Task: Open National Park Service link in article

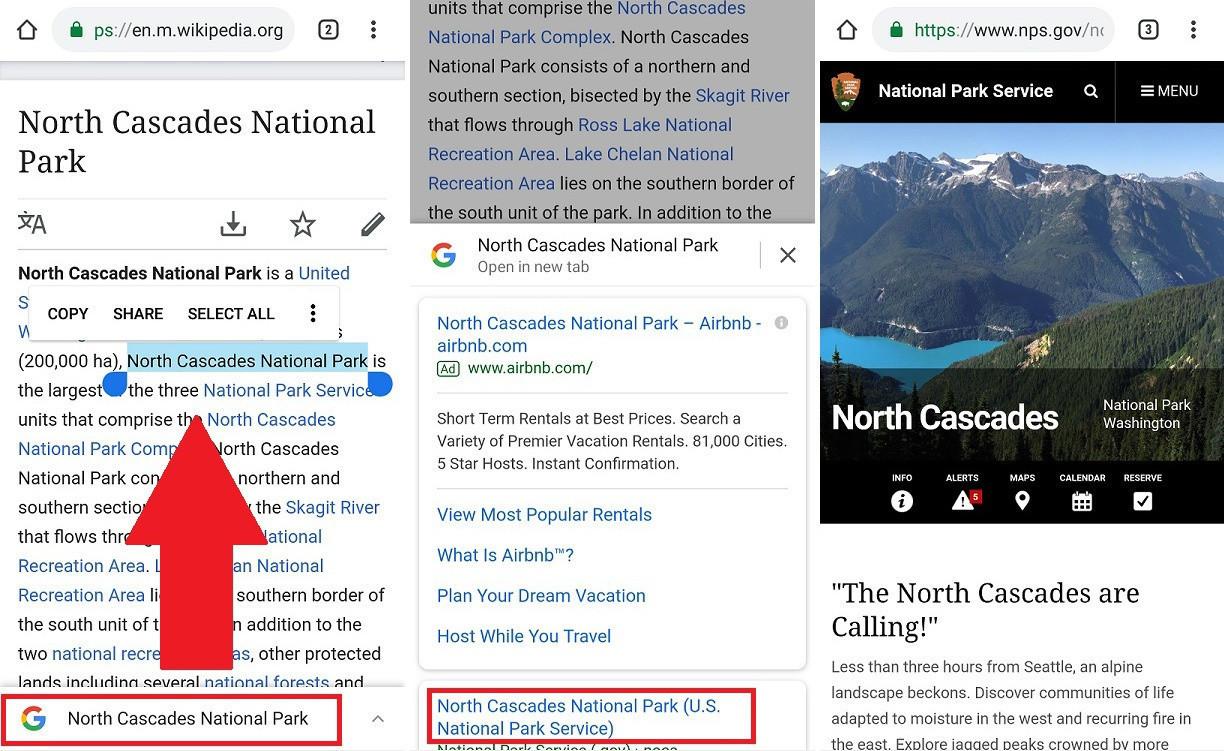Action: coord(288,390)
